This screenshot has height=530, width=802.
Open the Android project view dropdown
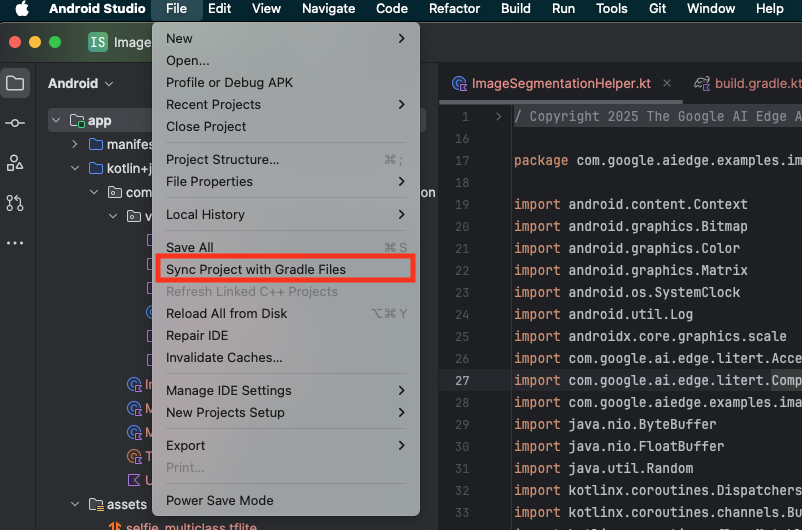click(80, 84)
